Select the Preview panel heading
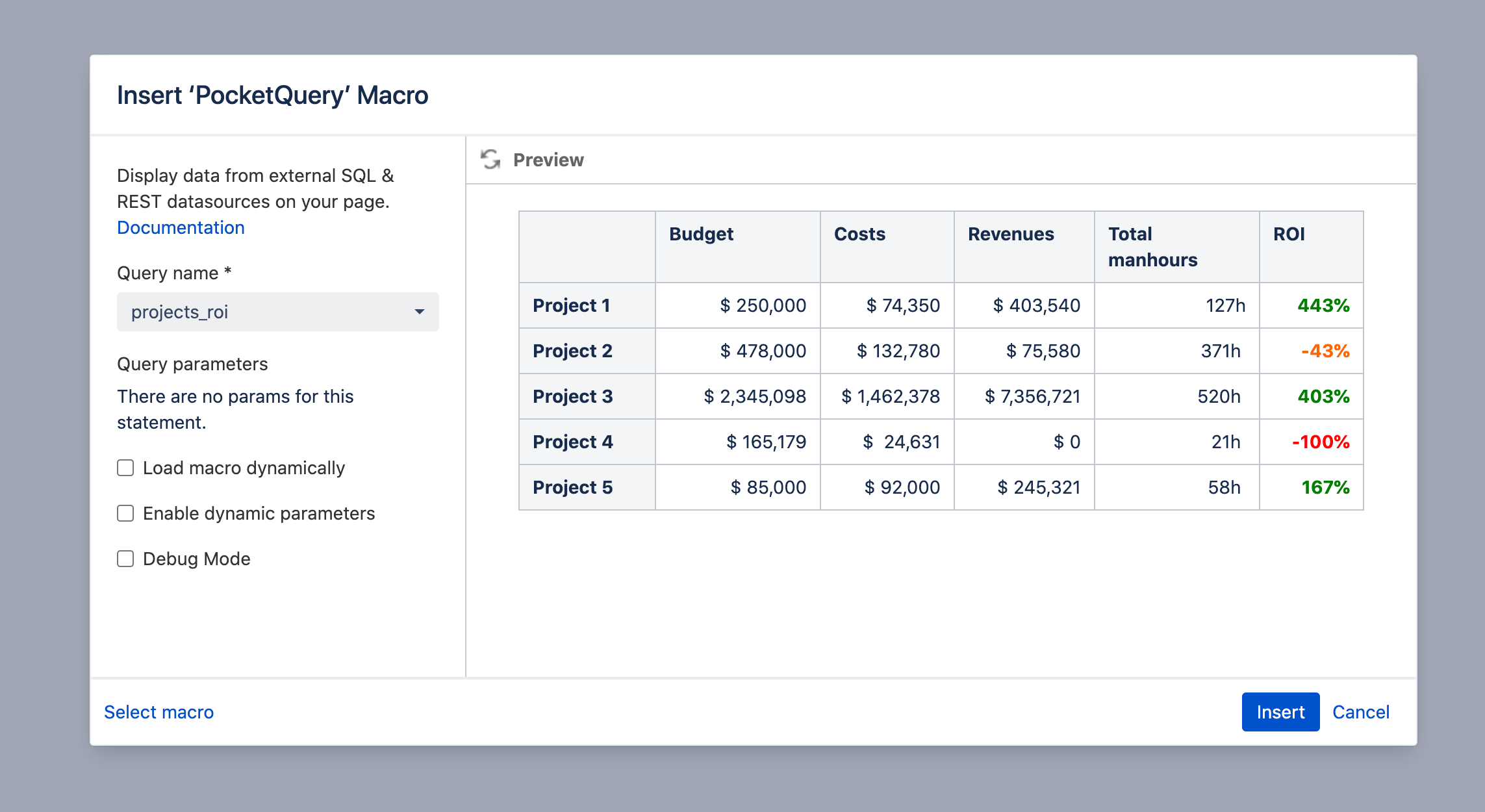Viewport: 1485px width, 812px height. pyautogui.click(x=548, y=160)
